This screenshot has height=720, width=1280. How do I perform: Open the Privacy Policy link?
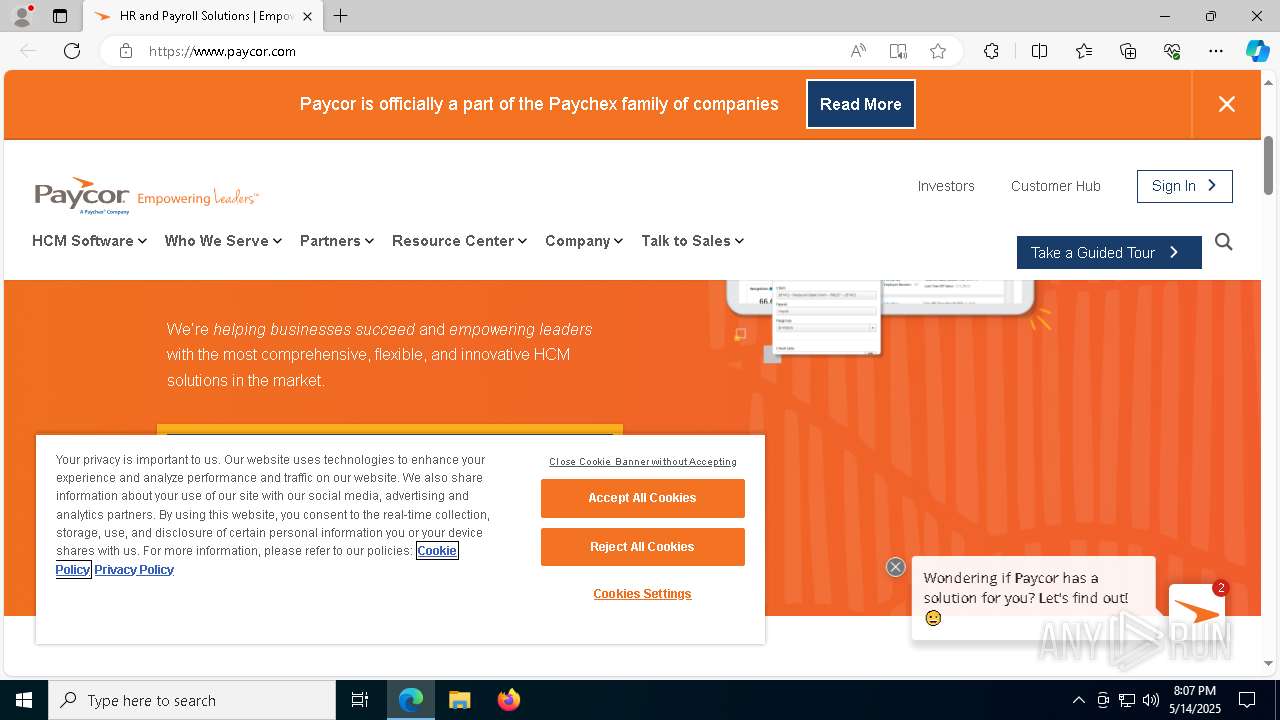(x=134, y=570)
